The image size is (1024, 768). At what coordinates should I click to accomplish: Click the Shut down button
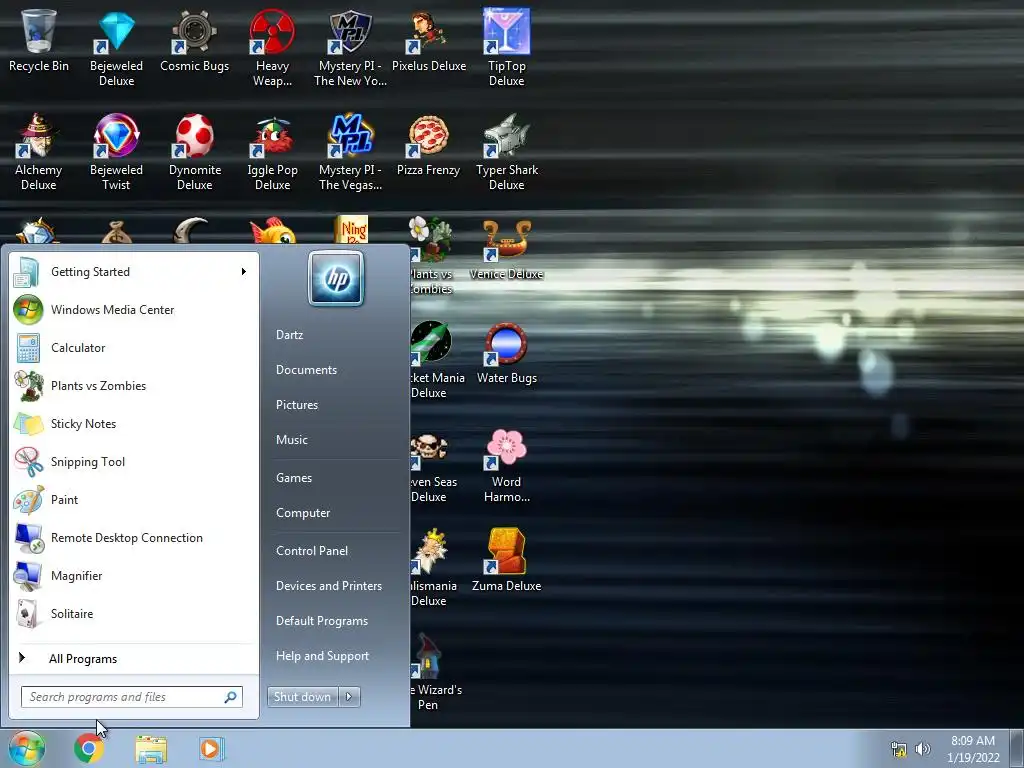pos(302,697)
